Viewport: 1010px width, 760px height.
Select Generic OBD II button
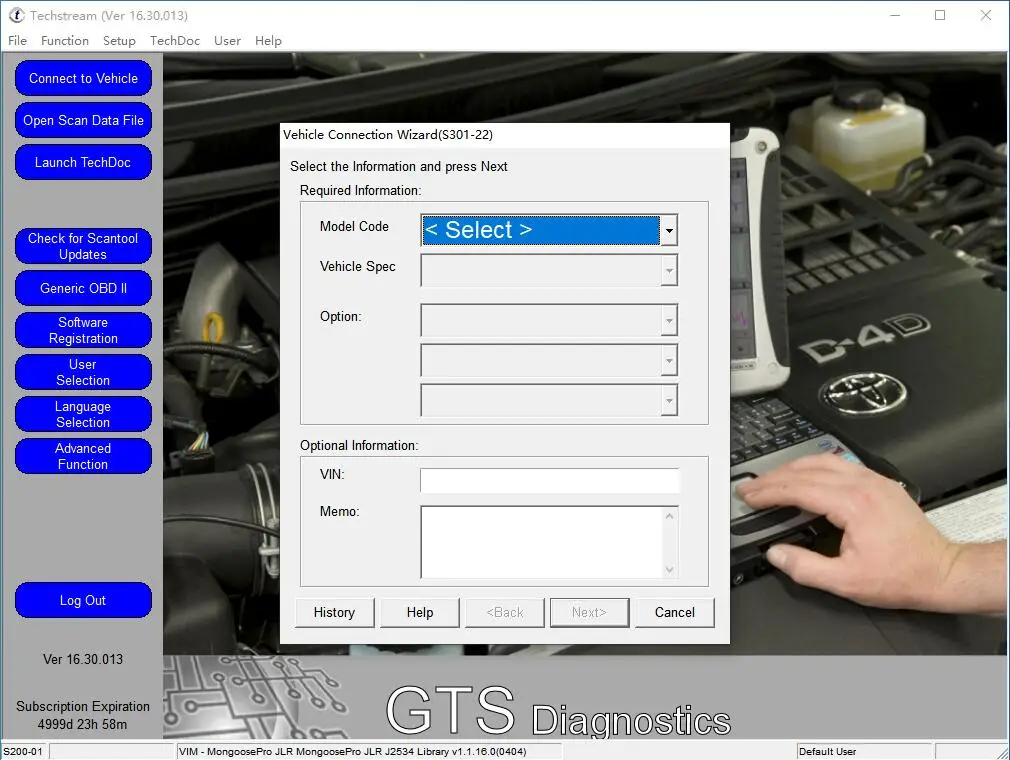click(83, 288)
